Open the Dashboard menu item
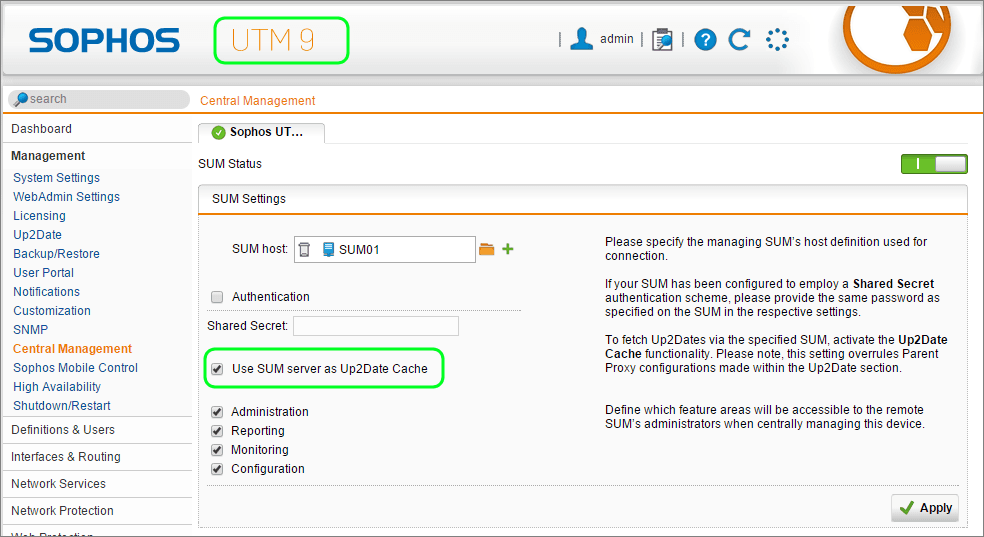This screenshot has height=537, width=984. [41, 129]
